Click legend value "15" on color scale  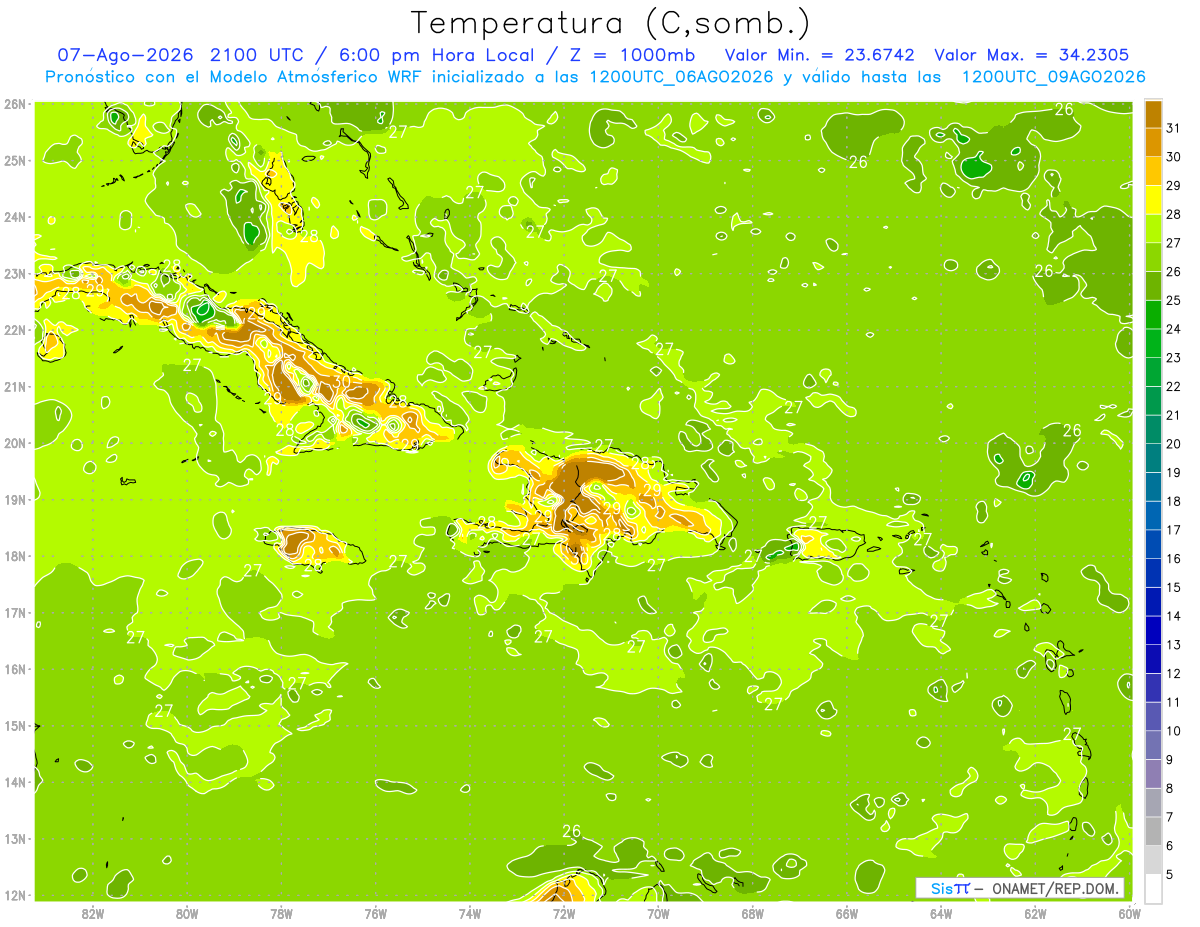point(1174,587)
